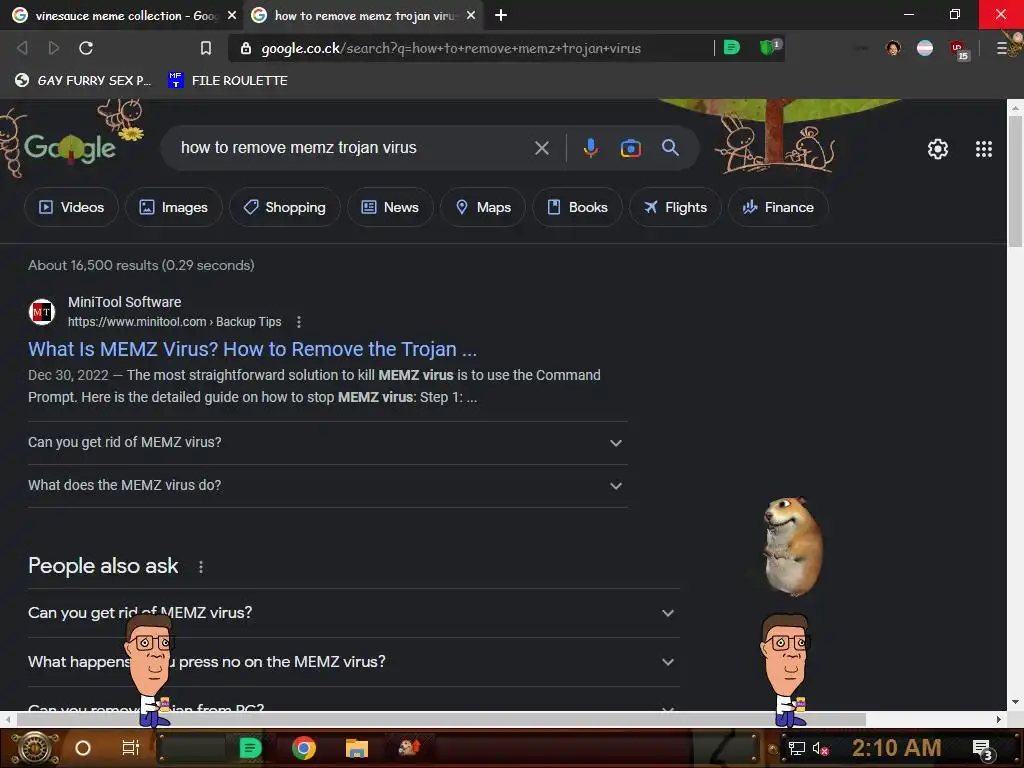Image resolution: width=1024 pixels, height=768 pixels.
Task: Open the browser hamburger menu
Action: click(1001, 48)
